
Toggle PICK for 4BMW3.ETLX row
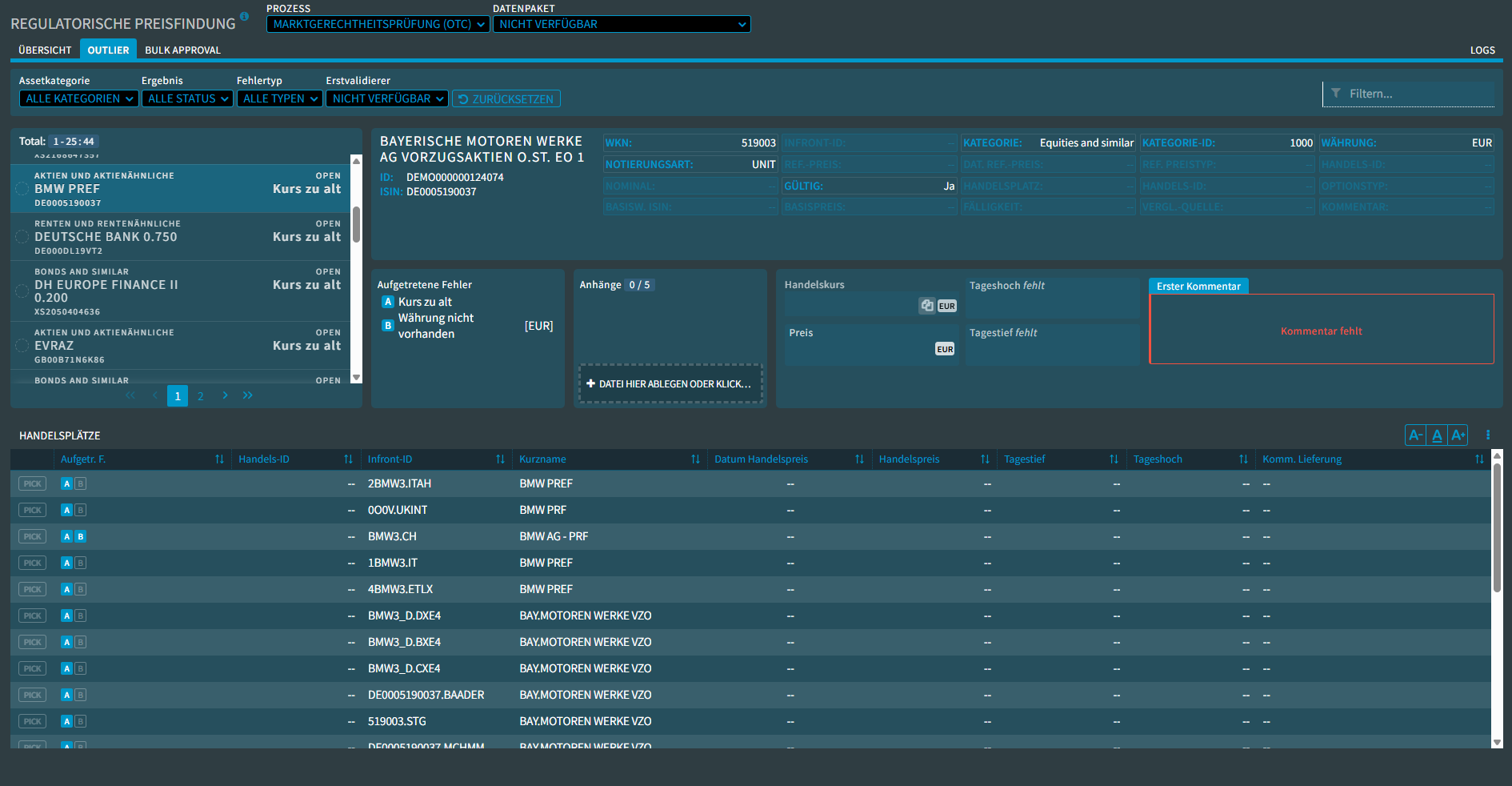coord(33,589)
